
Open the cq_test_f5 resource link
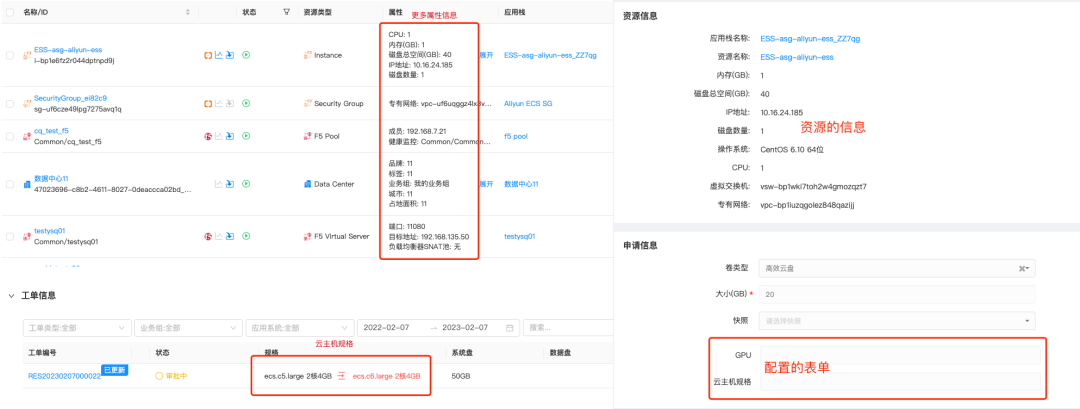[x=51, y=130]
